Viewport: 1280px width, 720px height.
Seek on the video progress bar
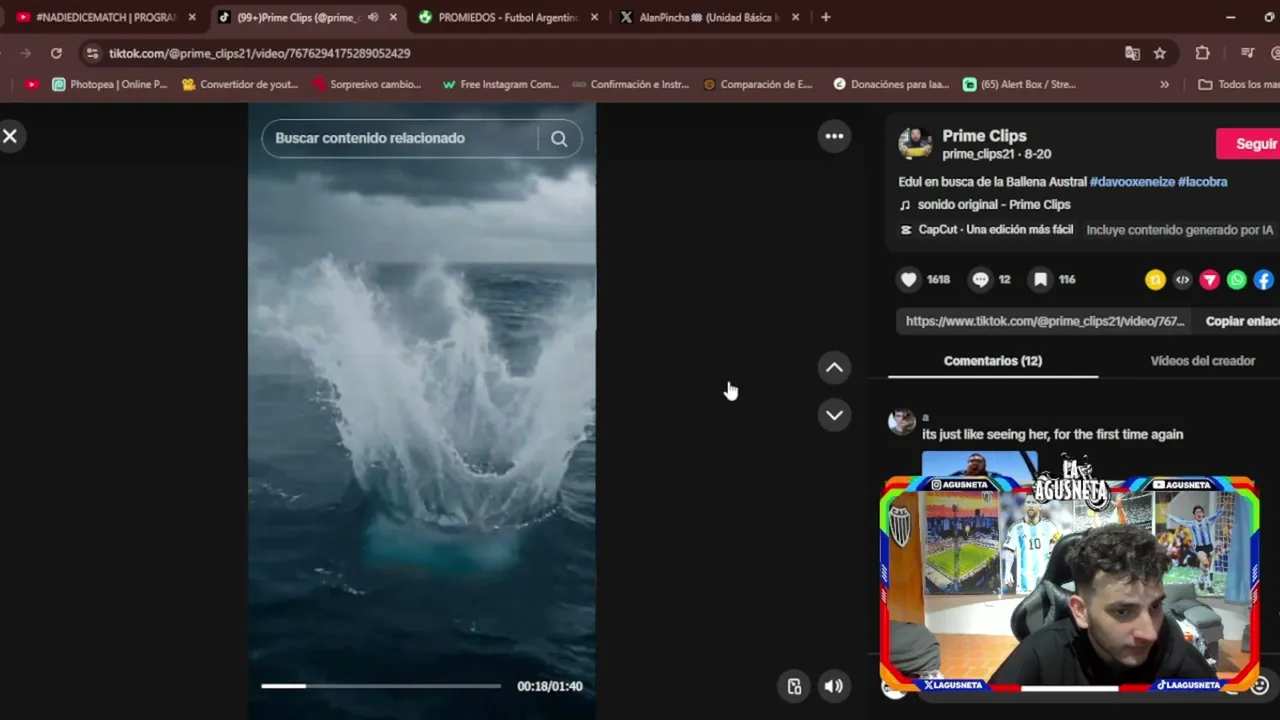tap(381, 686)
